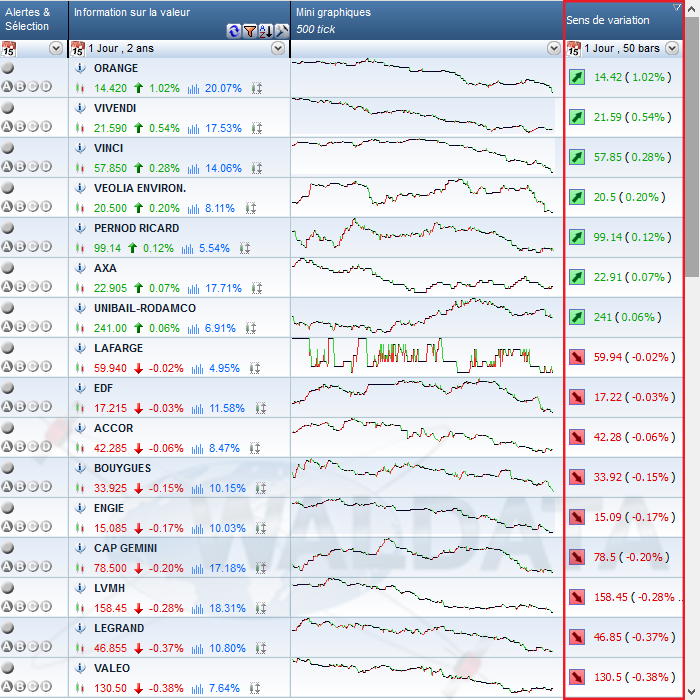Click the refresh icon in Information header
The image size is (700, 700).
[x=233, y=31]
